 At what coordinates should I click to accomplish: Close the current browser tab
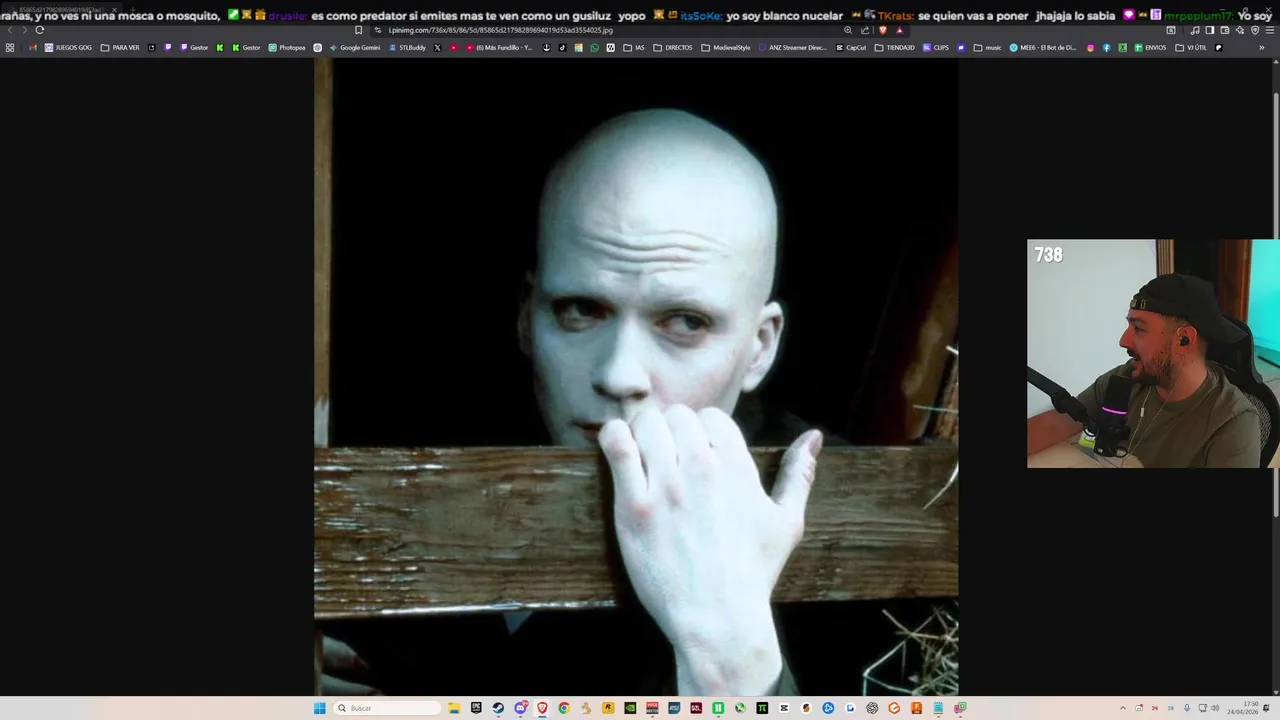coord(114,9)
